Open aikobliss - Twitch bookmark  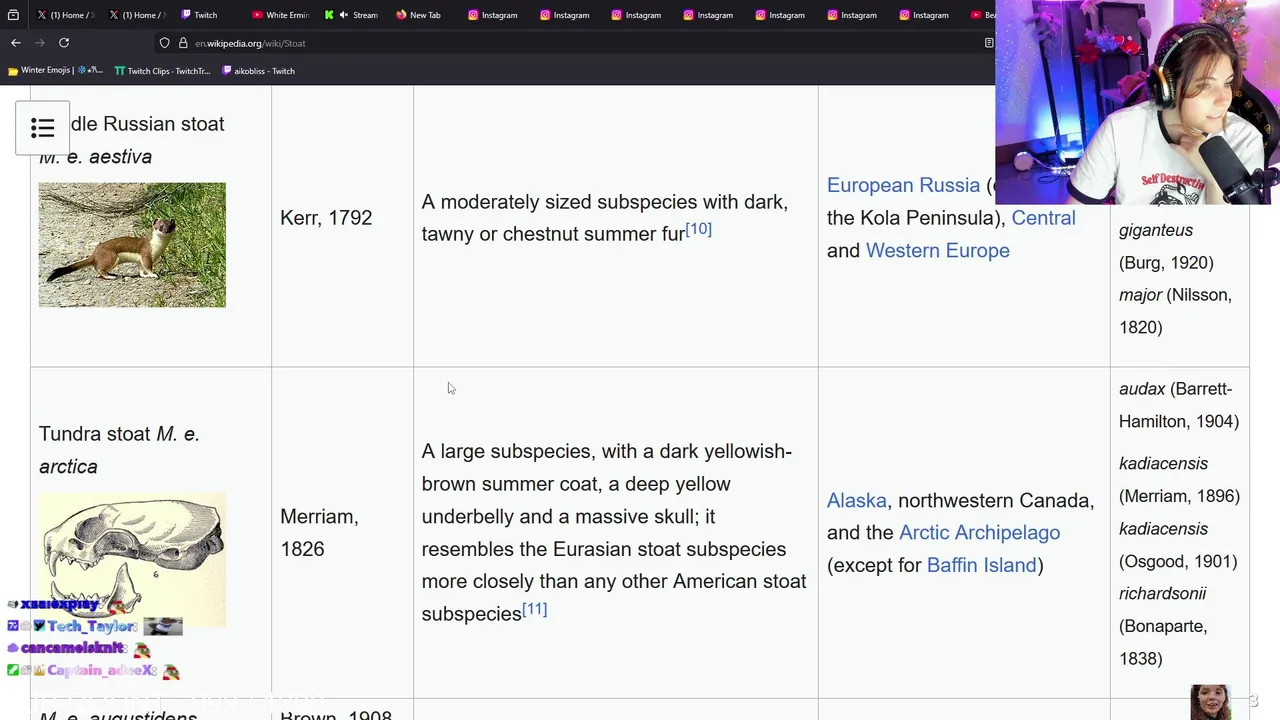[x=258, y=71]
